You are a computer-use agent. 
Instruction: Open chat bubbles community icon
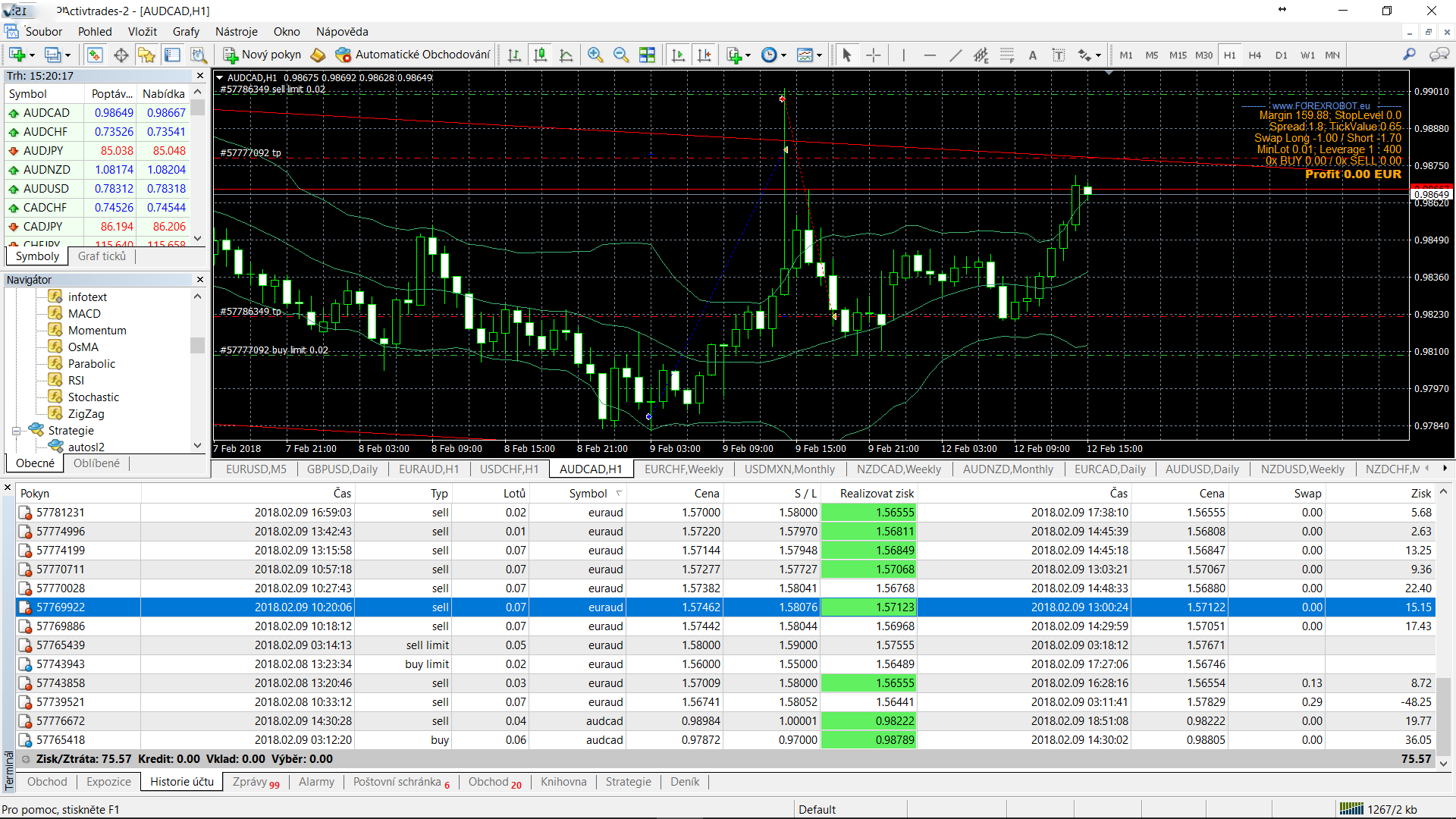(1439, 55)
